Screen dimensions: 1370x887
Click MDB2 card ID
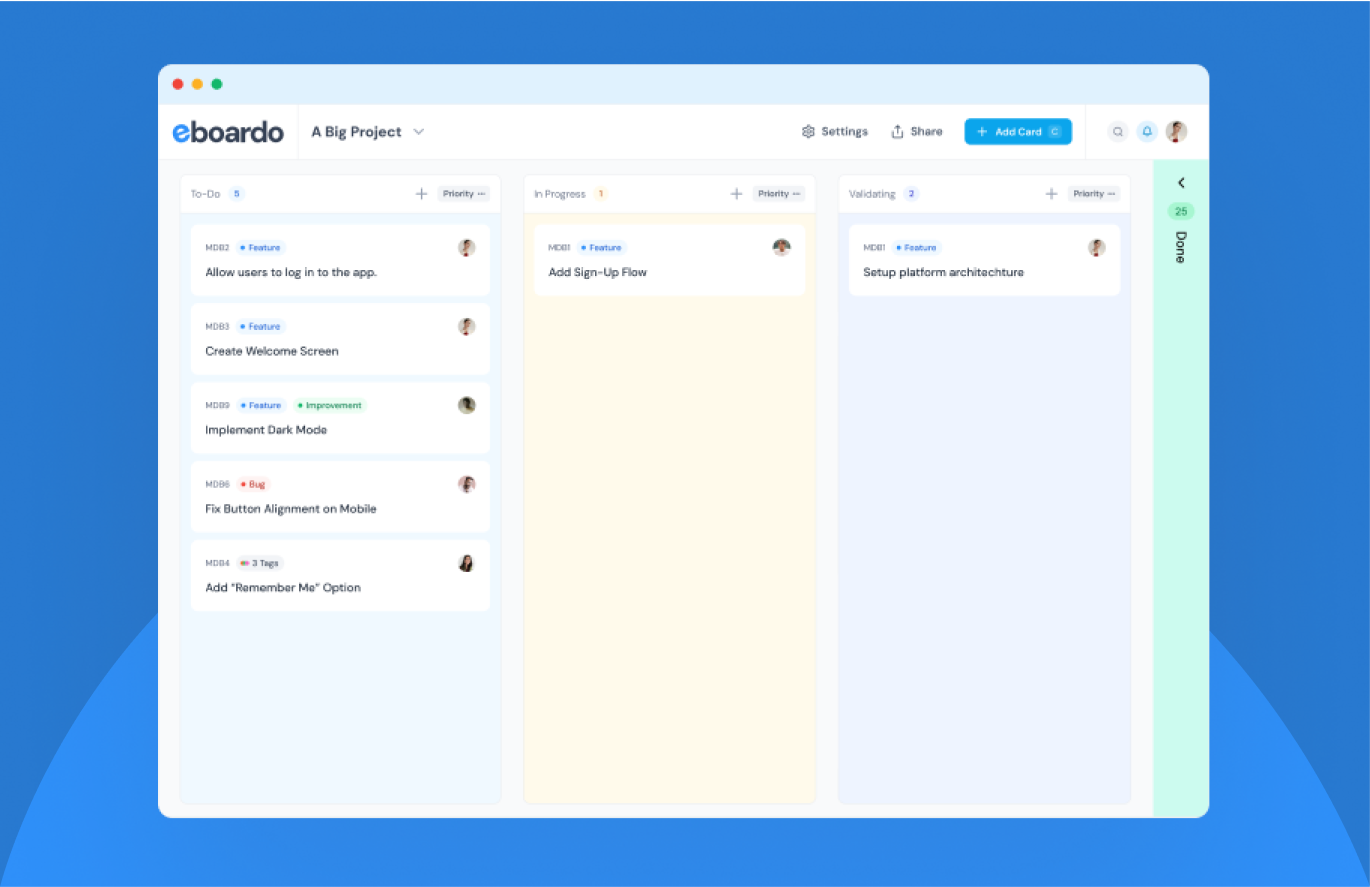coord(217,247)
